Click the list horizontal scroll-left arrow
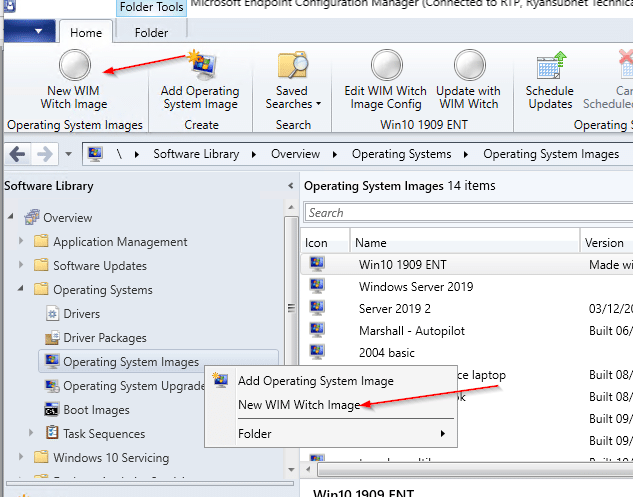Image resolution: width=633 pixels, height=497 pixels. (308, 469)
